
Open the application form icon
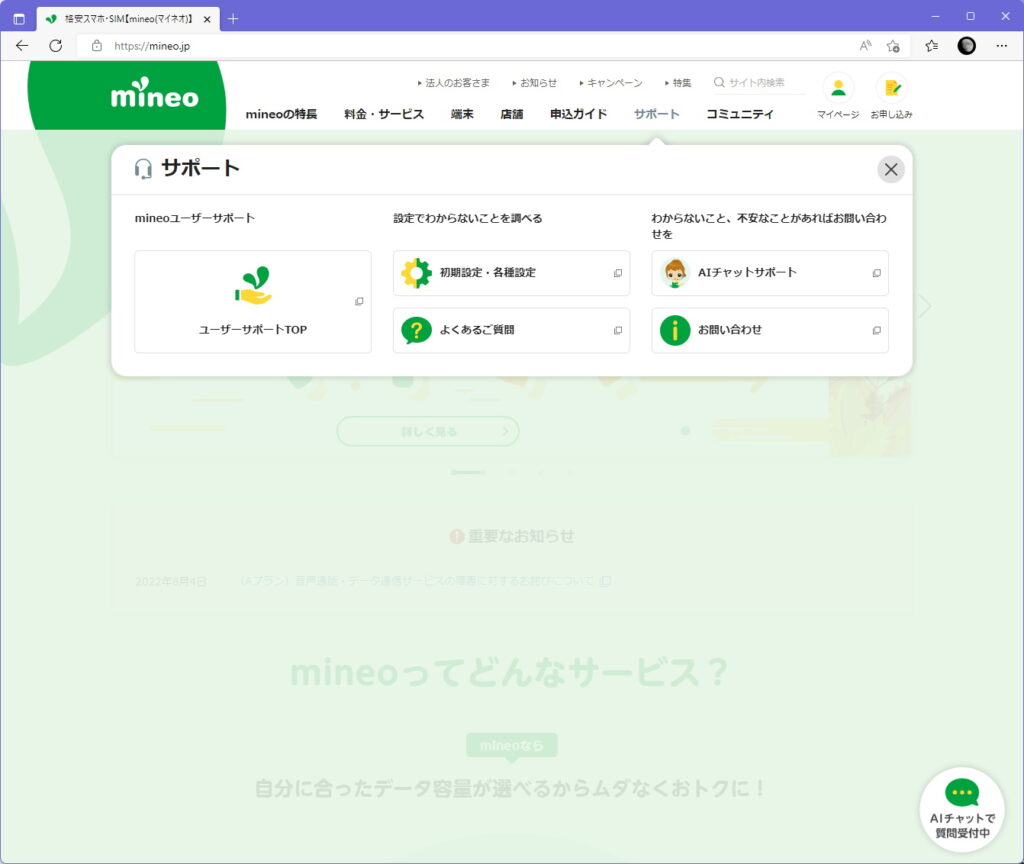(891, 88)
